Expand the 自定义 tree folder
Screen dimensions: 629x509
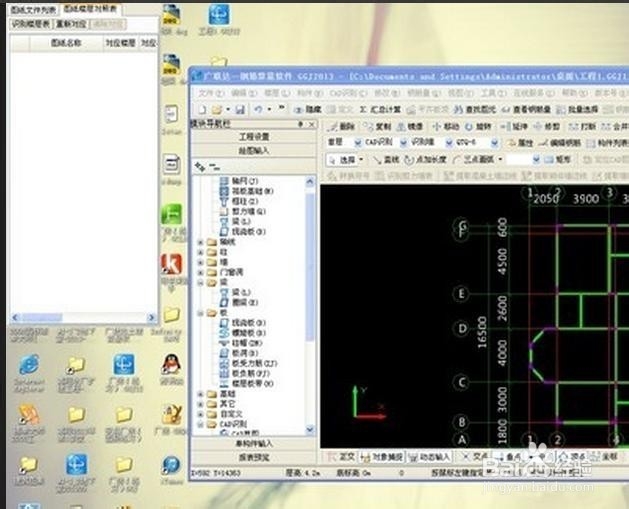click(x=201, y=414)
